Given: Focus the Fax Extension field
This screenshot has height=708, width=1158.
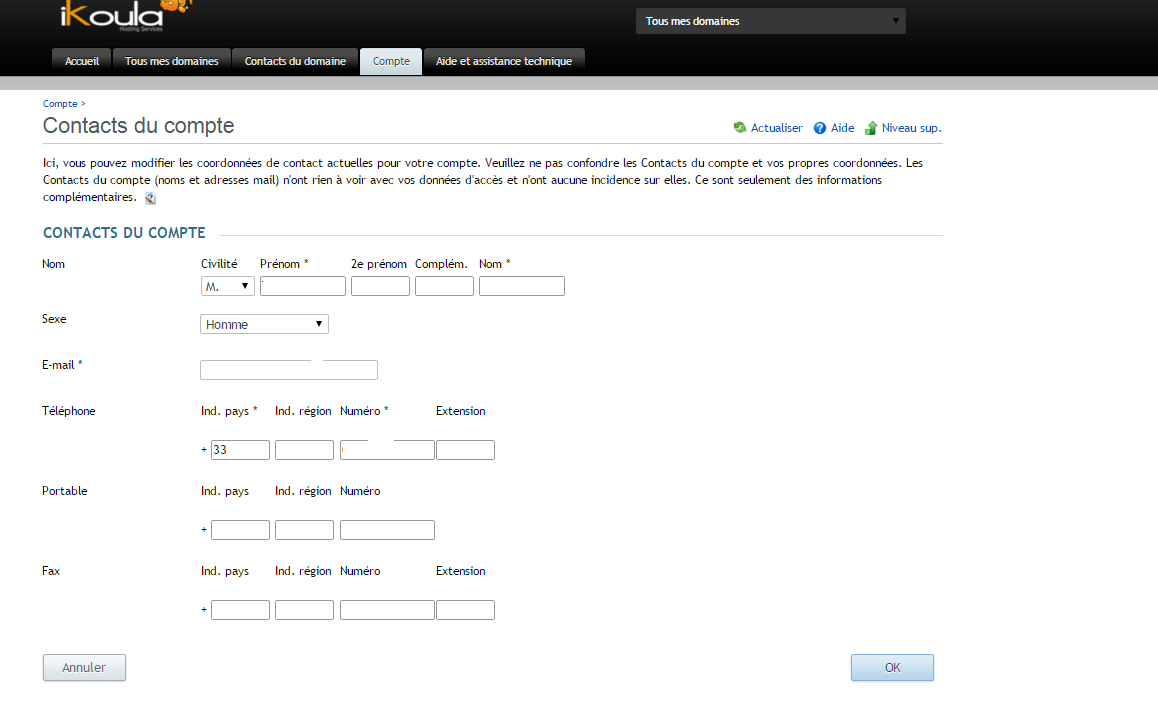Looking at the screenshot, I should (x=465, y=610).
